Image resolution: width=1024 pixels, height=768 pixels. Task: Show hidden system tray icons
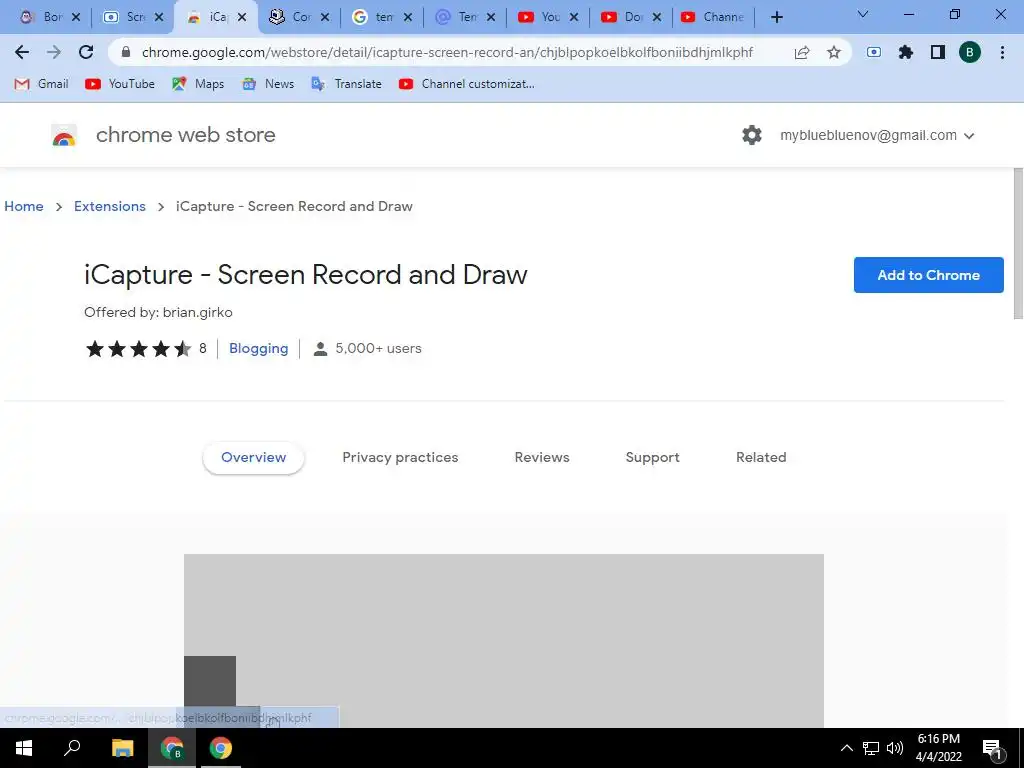(x=846, y=748)
